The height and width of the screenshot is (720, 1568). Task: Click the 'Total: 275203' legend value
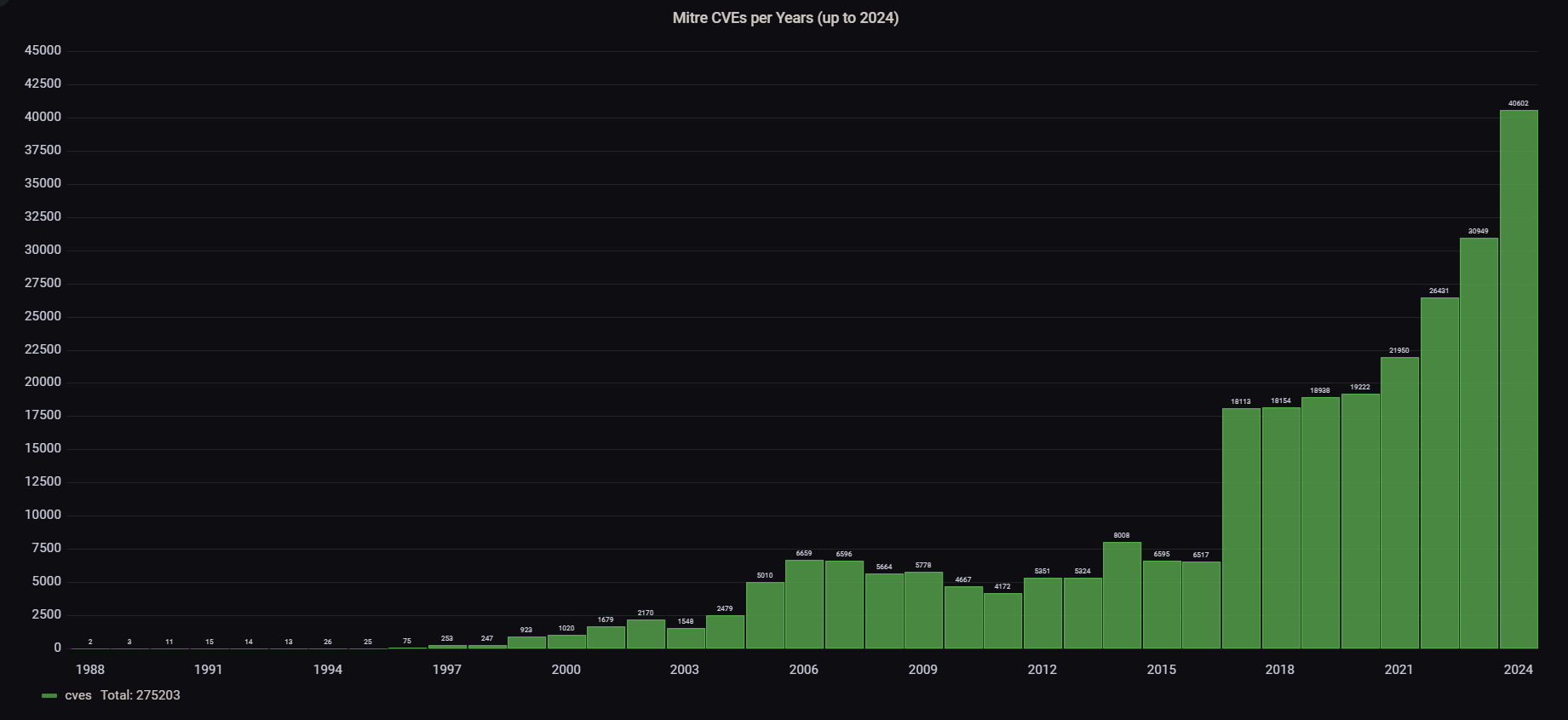(141, 695)
